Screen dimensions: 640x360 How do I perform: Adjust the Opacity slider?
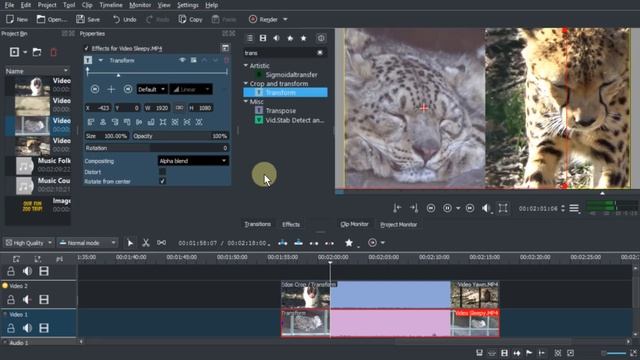180,136
